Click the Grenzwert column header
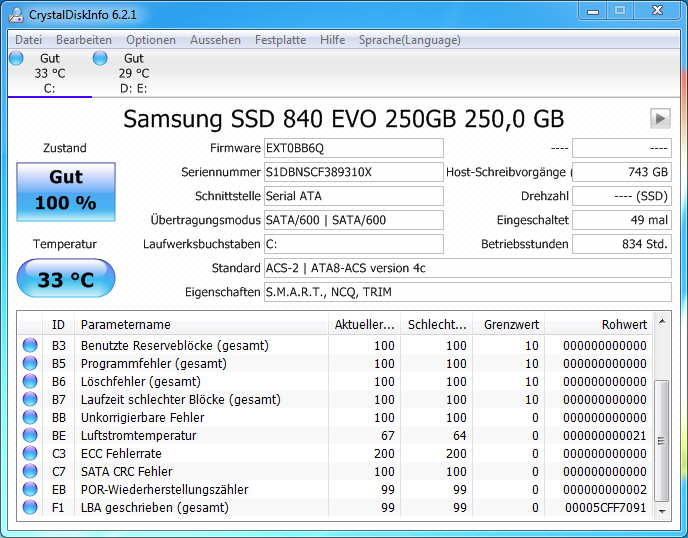 click(x=509, y=324)
